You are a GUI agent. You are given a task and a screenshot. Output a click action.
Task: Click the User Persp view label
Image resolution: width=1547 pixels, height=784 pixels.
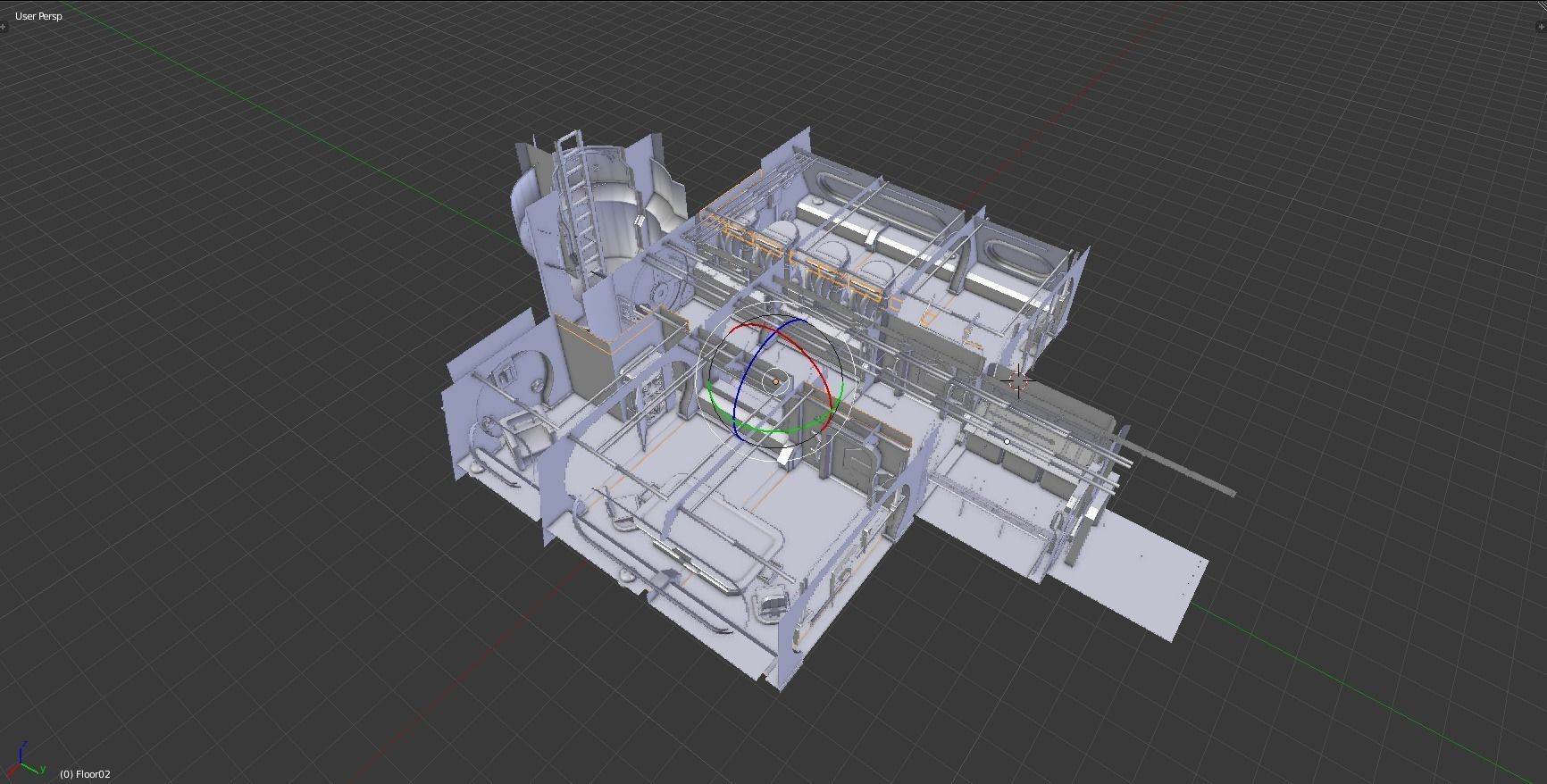pyautogui.click(x=38, y=16)
